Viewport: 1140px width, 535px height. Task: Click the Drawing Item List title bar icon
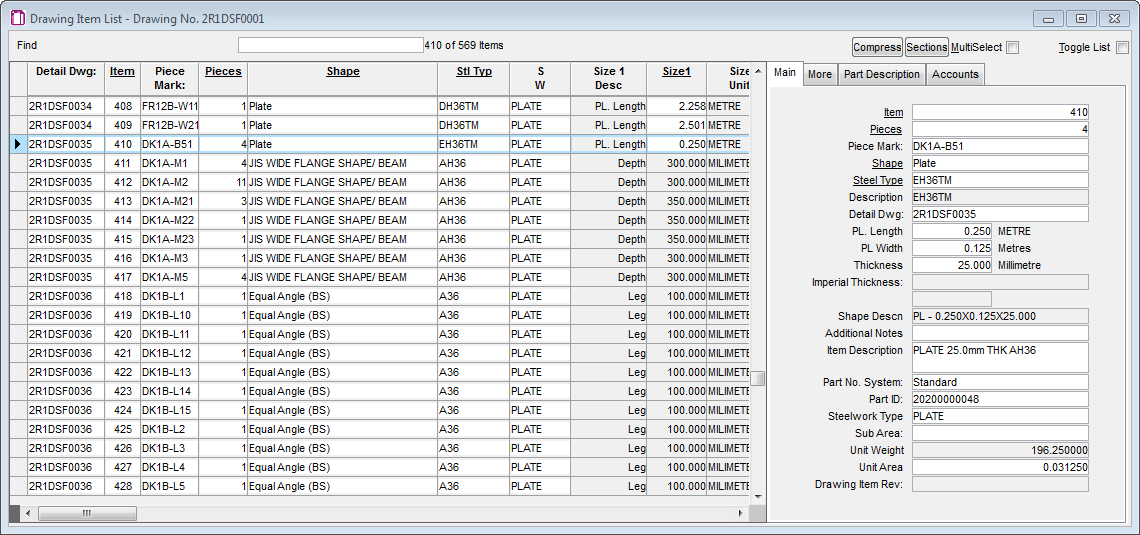[18, 19]
